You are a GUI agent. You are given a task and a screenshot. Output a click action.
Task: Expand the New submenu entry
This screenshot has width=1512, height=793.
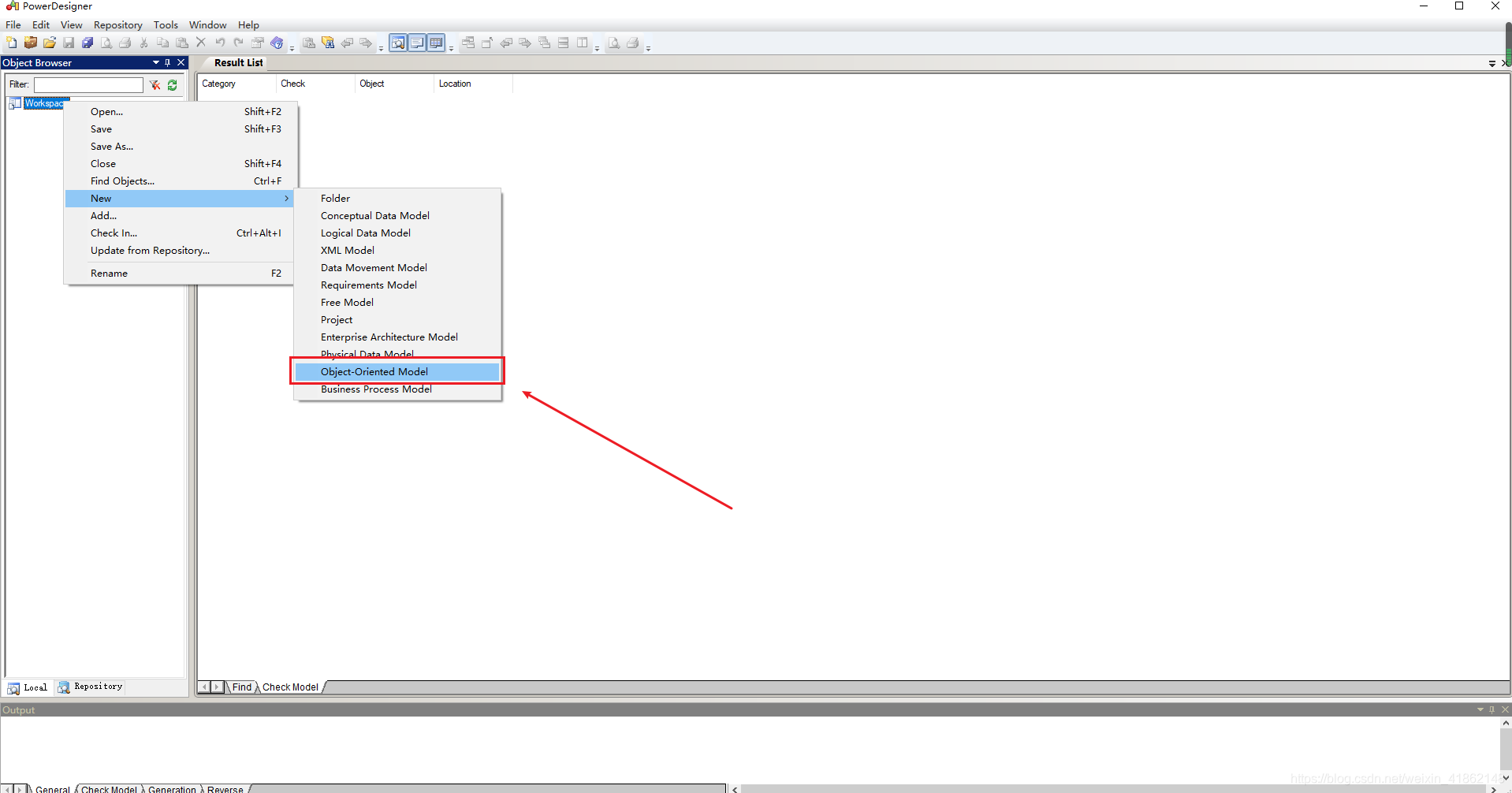click(x=180, y=198)
